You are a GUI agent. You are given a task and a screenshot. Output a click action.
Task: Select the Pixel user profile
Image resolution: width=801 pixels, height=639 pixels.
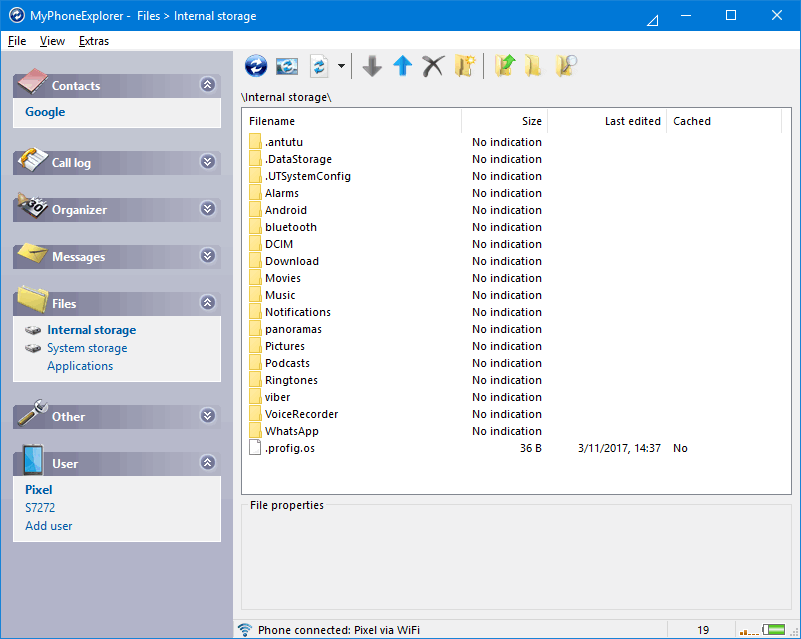point(39,489)
